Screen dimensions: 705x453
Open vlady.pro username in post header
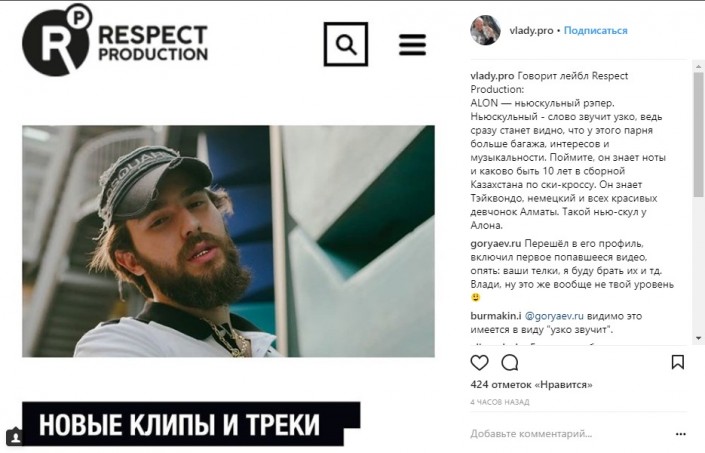pos(531,31)
